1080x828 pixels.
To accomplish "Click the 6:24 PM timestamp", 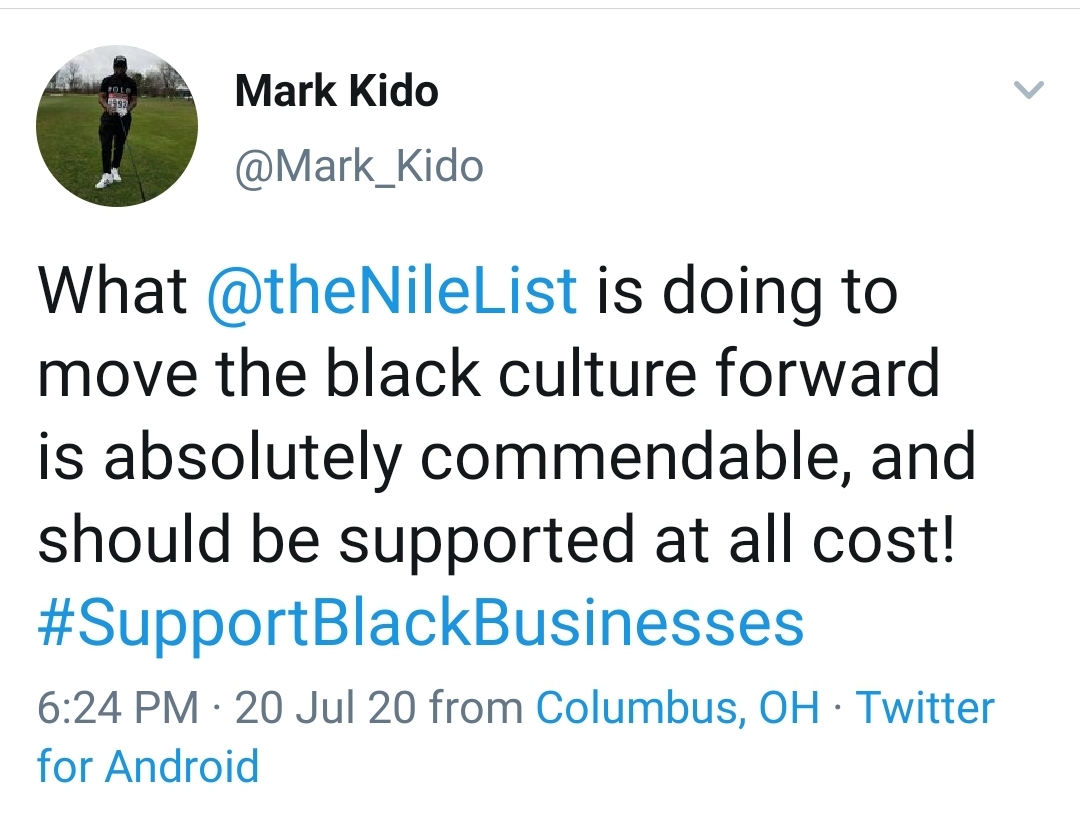I will point(118,707).
